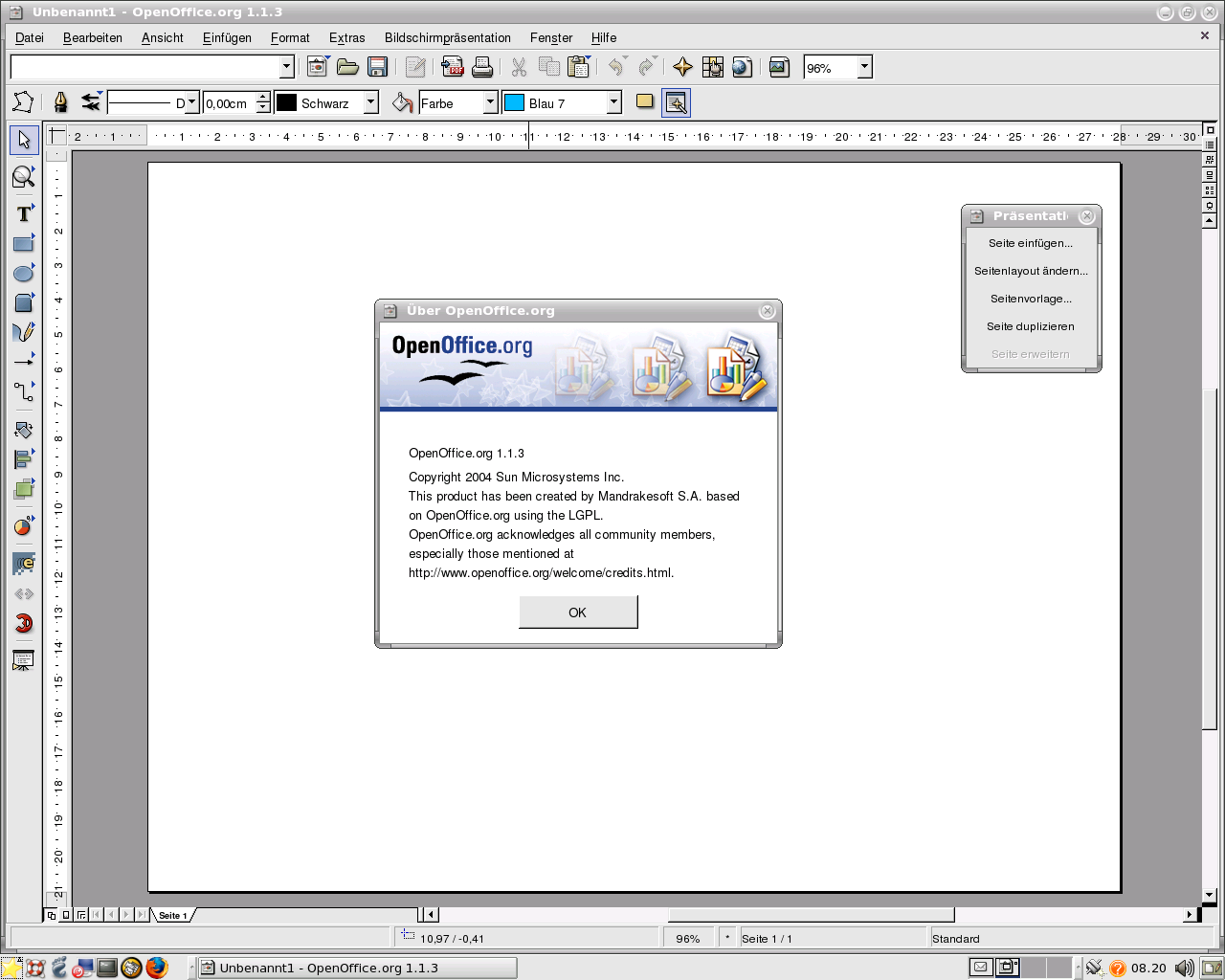1225x980 pixels.
Task: Click the Print document icon
Action: click(x=482, y=67)
